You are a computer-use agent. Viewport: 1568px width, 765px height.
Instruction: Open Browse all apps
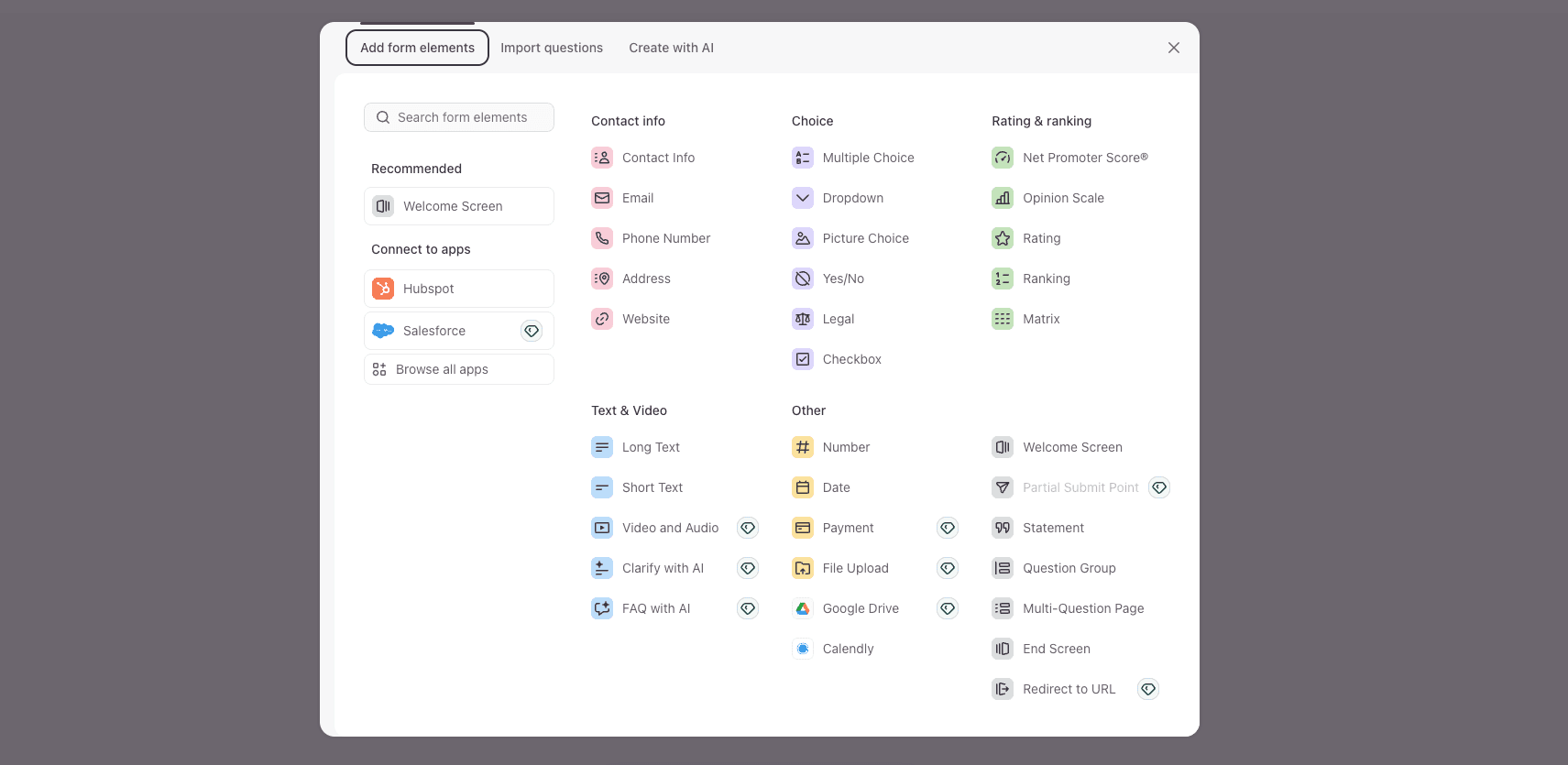(459, 369)
